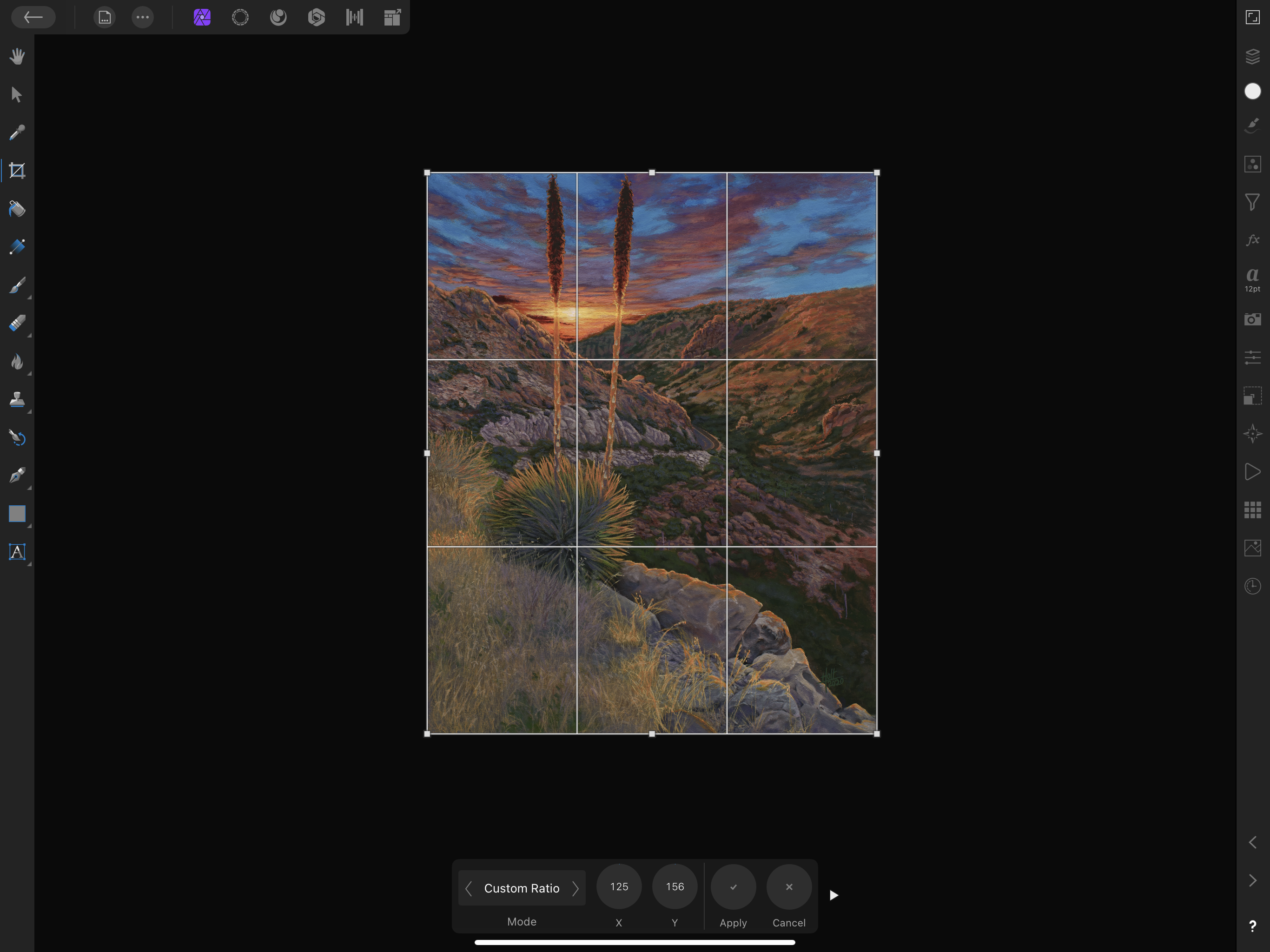Screen dimensions: 1270x952
Task: Select the Color Picker eyedropper tool
Action: click(17, 132)
